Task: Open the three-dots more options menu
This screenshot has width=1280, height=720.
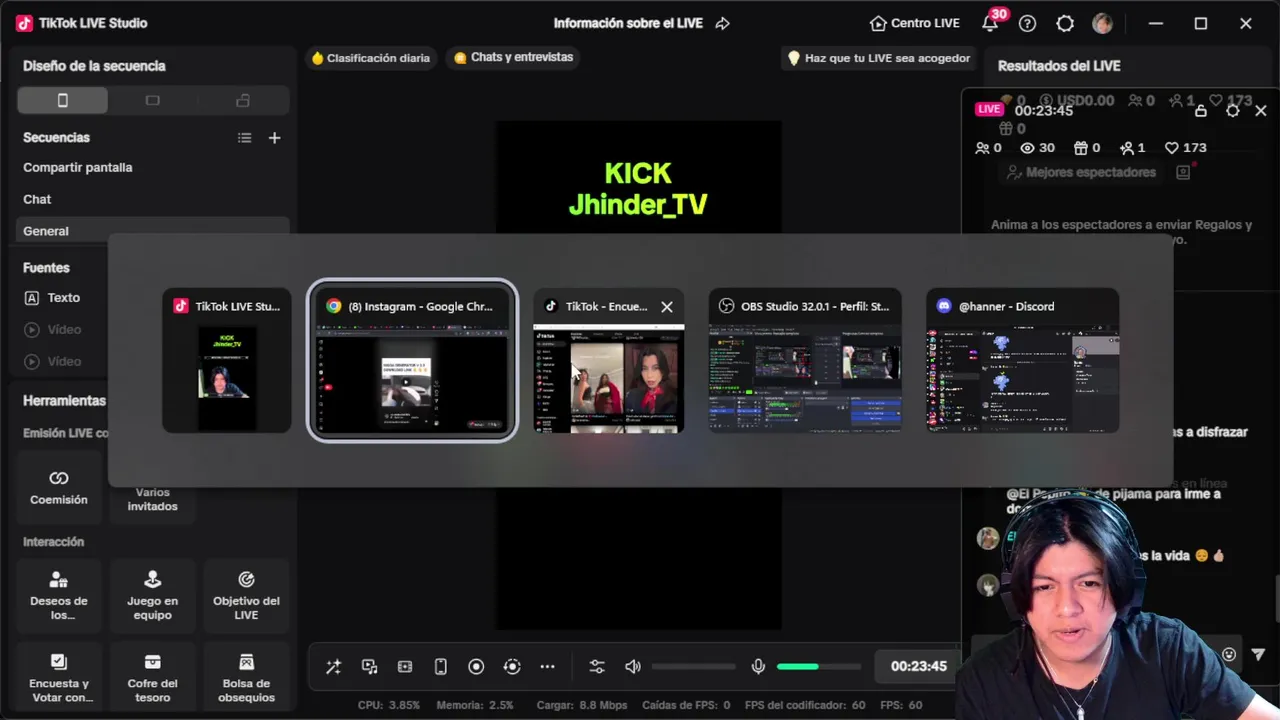Action: (x=547, y=667)
